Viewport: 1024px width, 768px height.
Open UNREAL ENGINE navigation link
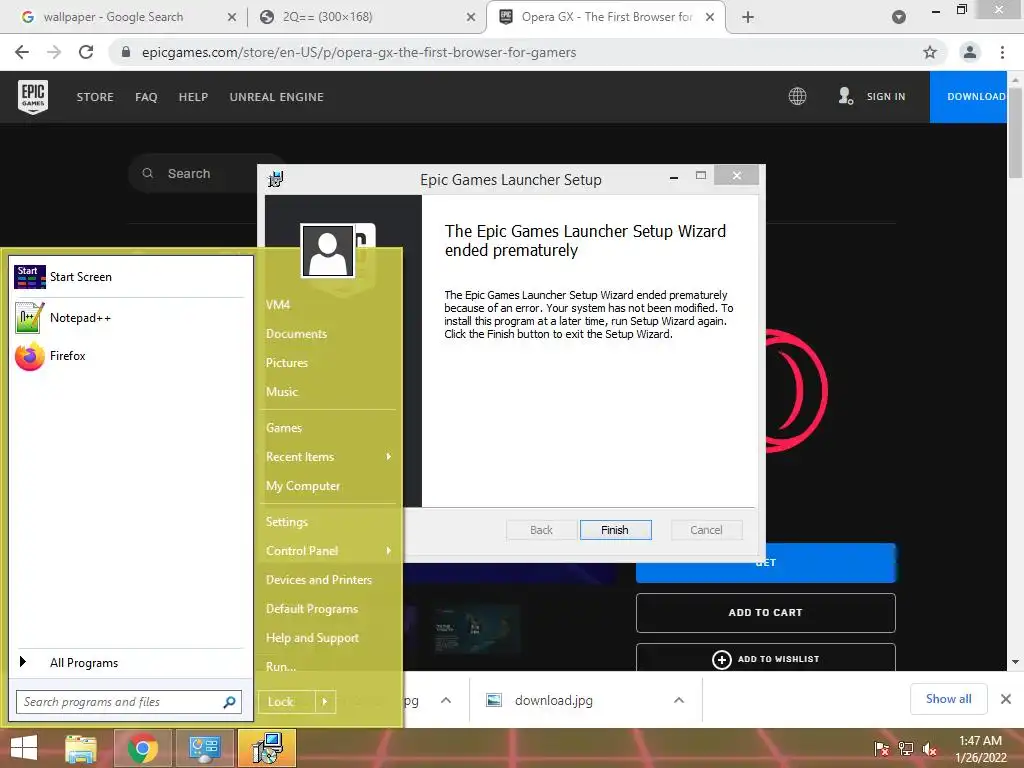point(276,97)
